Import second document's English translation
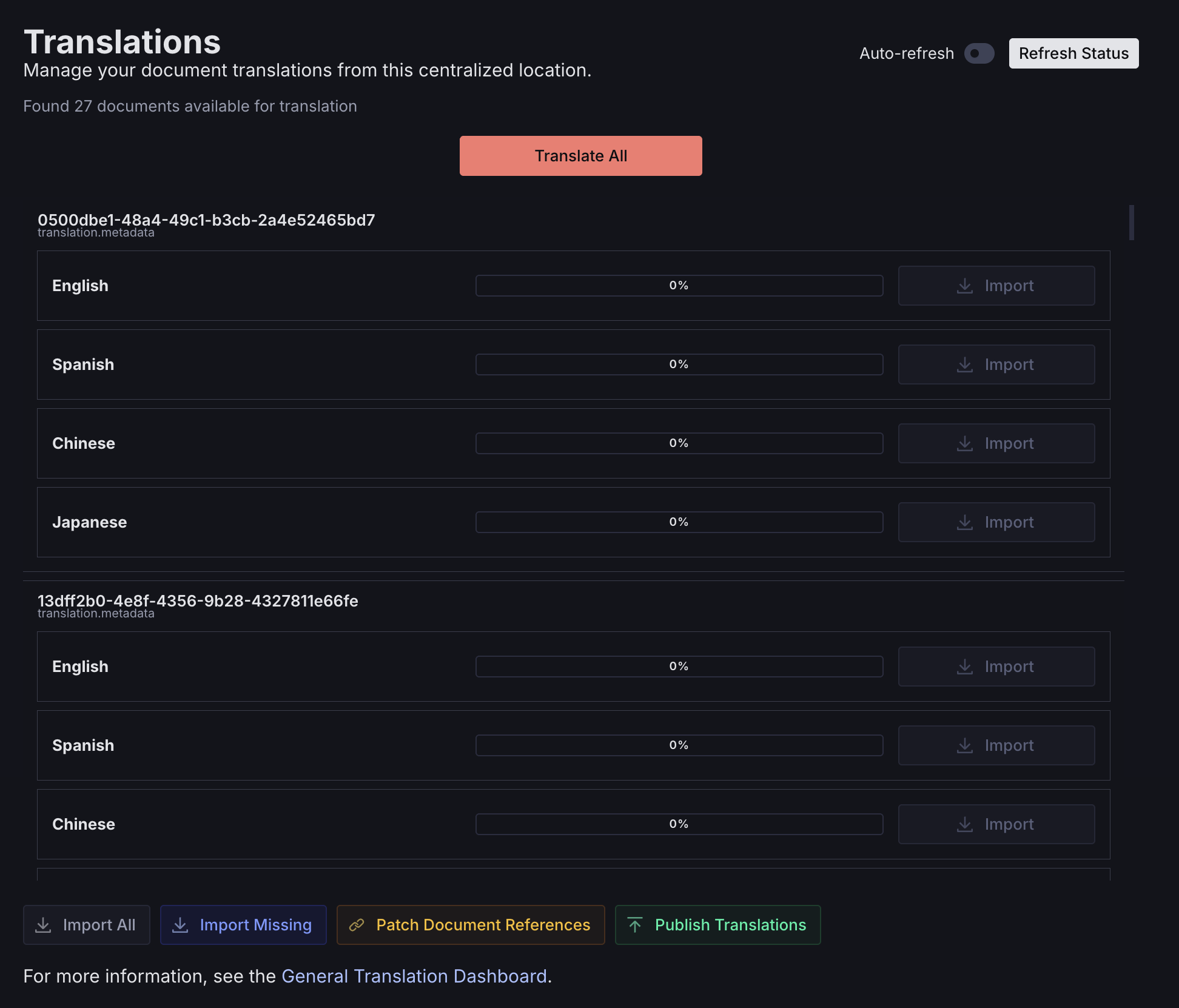Screen dimensions: 1179x1008 996,667
